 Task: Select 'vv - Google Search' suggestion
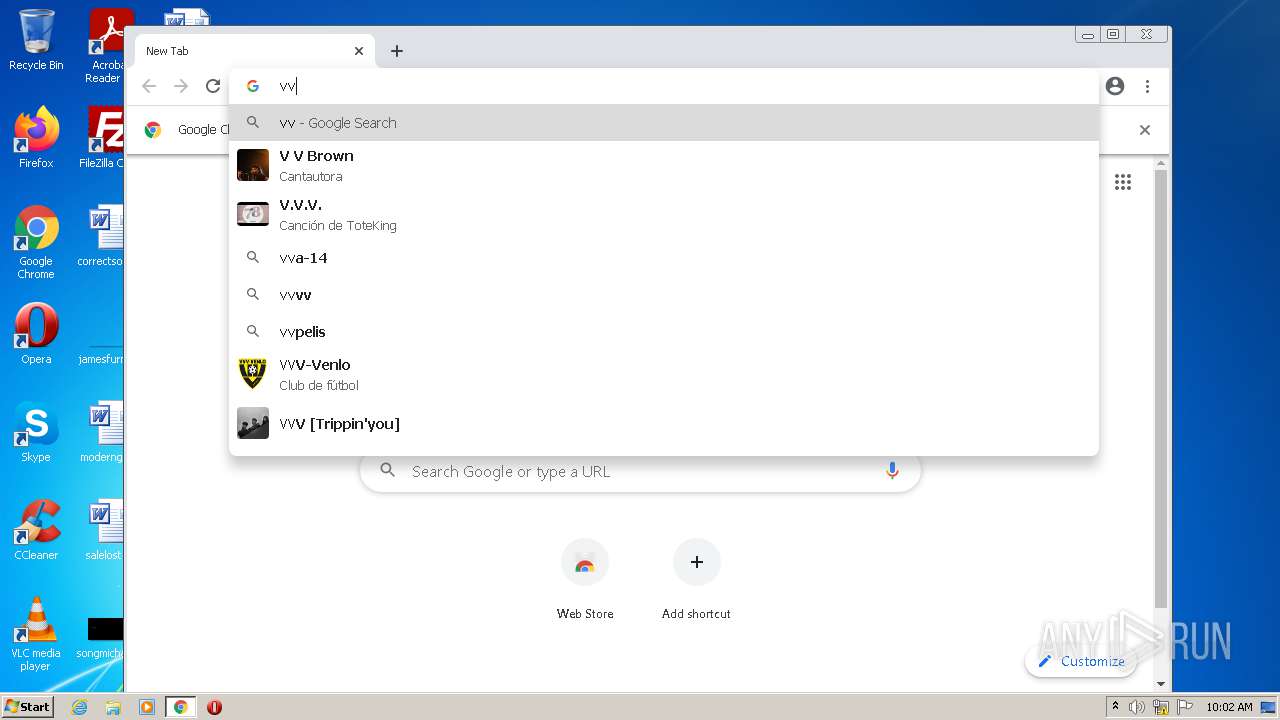point(664,123)
